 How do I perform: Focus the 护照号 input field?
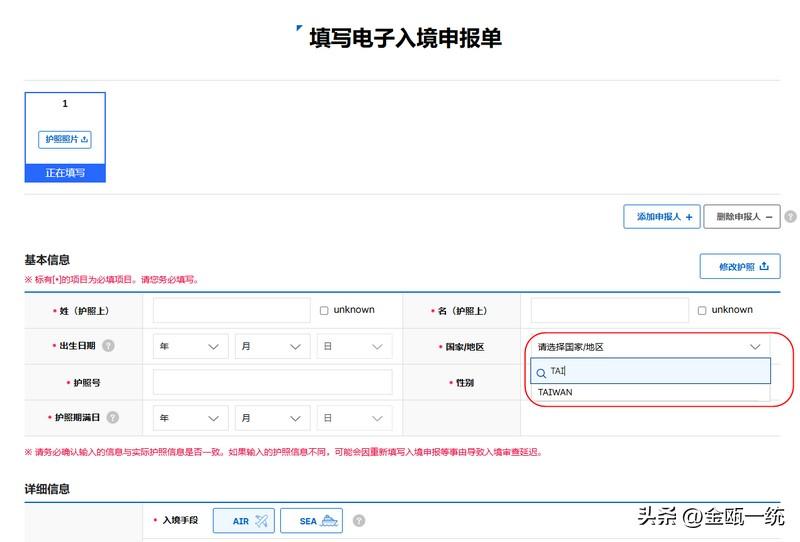[x=272, y=382]
